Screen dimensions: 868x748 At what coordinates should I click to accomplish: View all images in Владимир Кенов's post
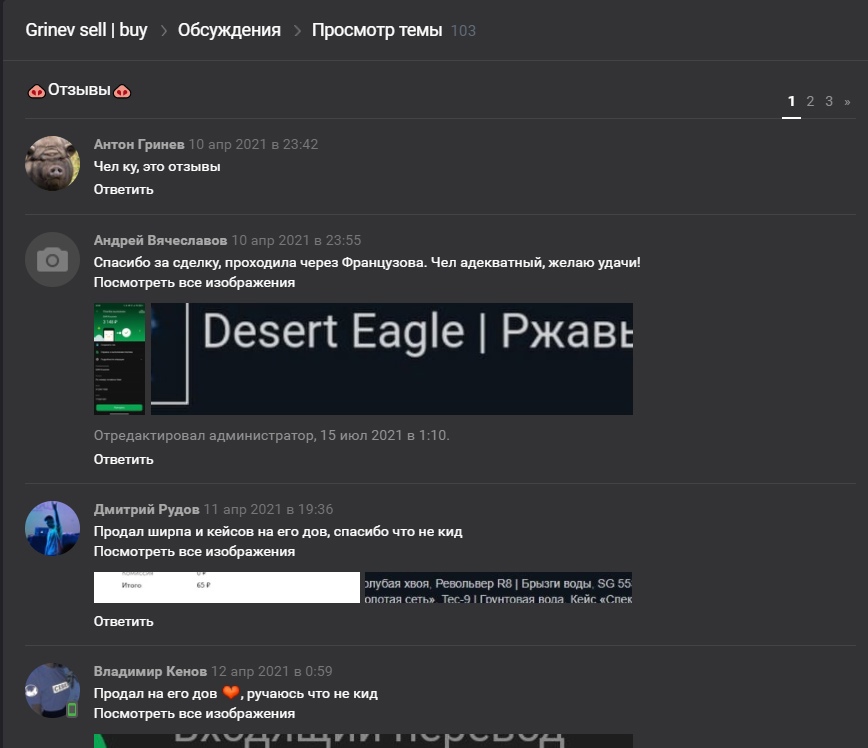[194, 713]
